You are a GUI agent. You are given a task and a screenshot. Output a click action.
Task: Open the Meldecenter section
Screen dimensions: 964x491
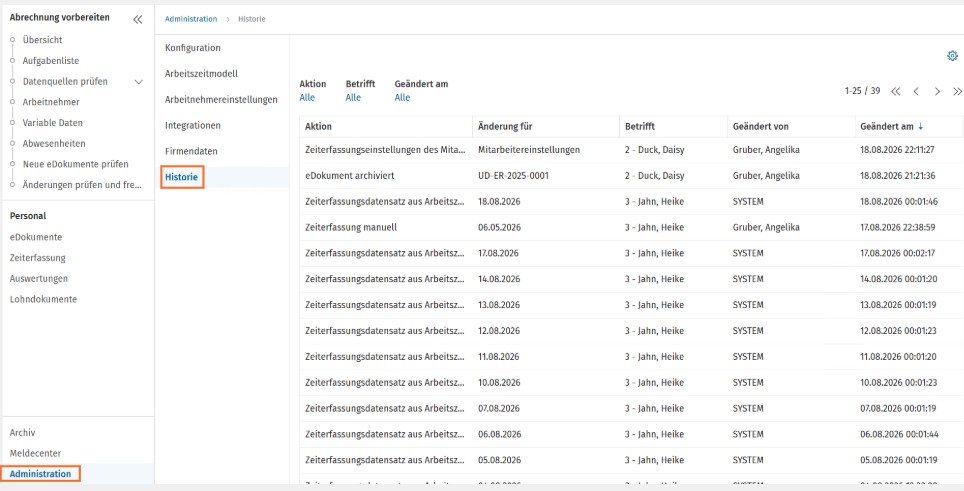(x=36, y=454)
